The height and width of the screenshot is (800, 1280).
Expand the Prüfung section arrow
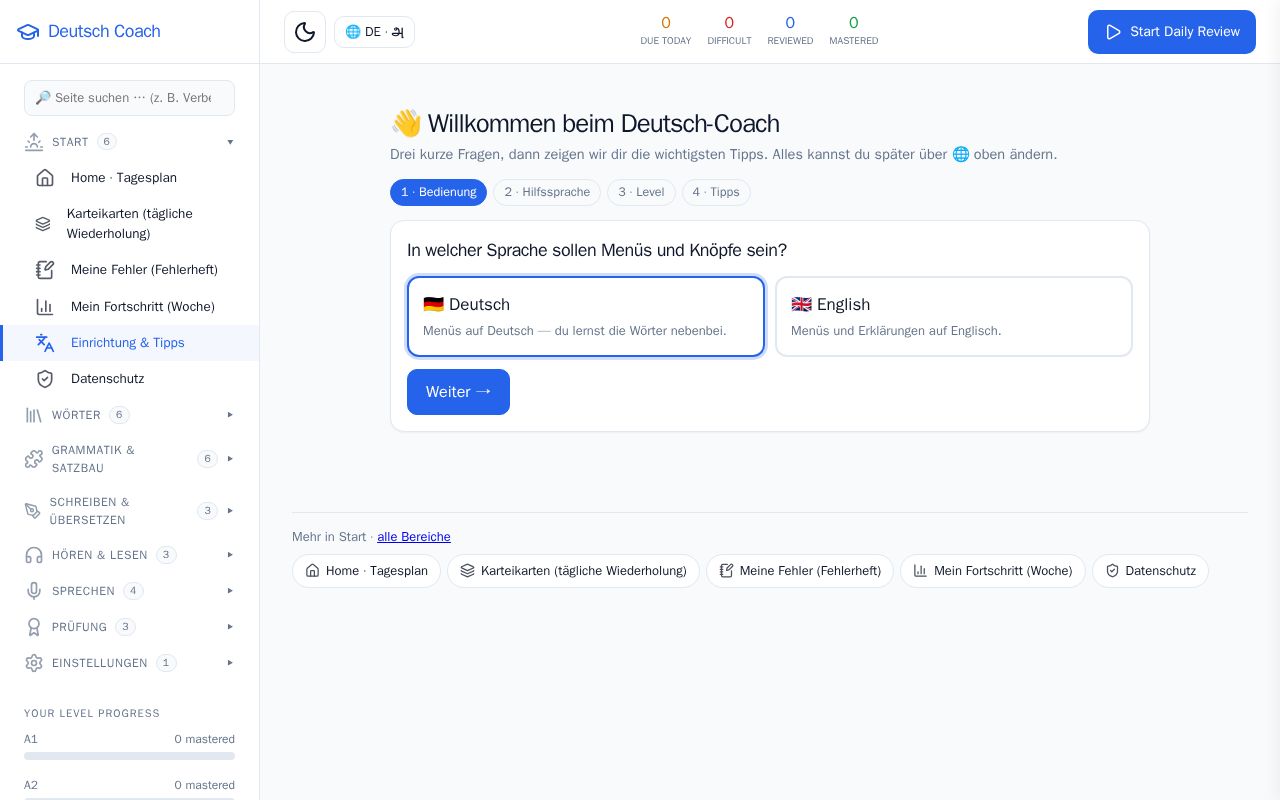(x=230, y=627)
